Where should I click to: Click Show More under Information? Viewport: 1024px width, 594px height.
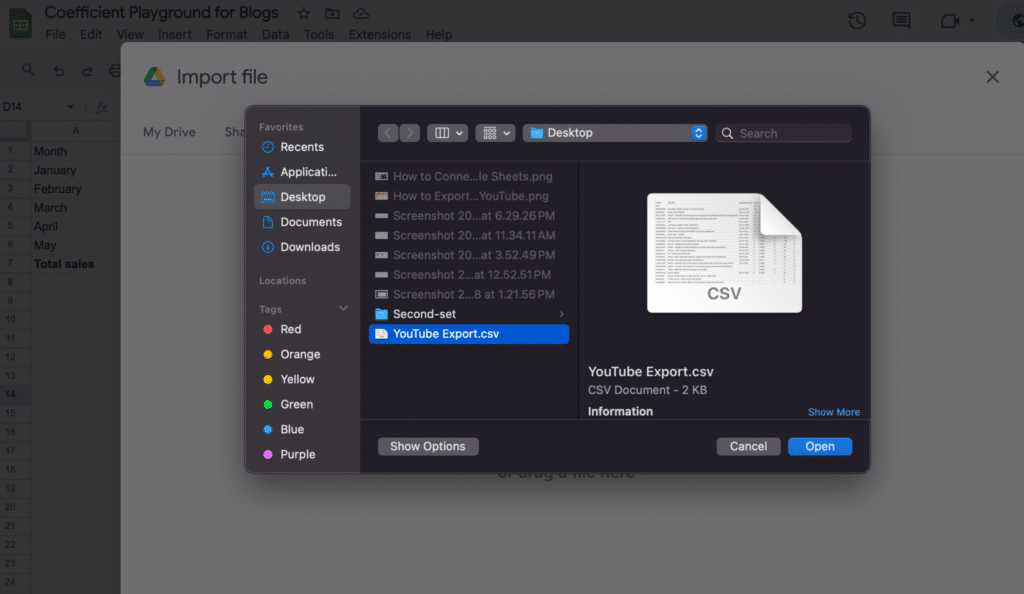[x=833, y=412]
